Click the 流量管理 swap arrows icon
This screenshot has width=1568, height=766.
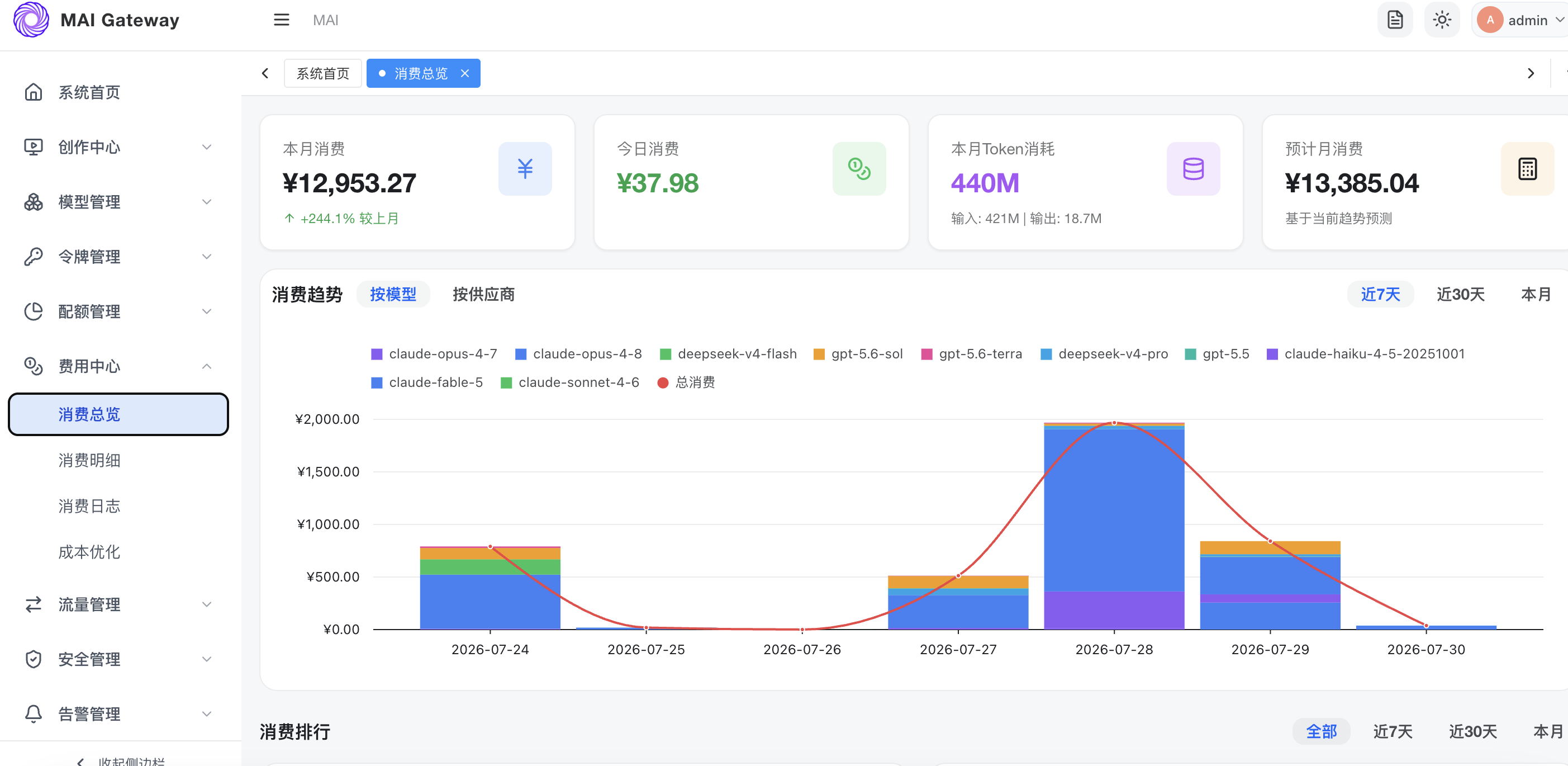34,604
